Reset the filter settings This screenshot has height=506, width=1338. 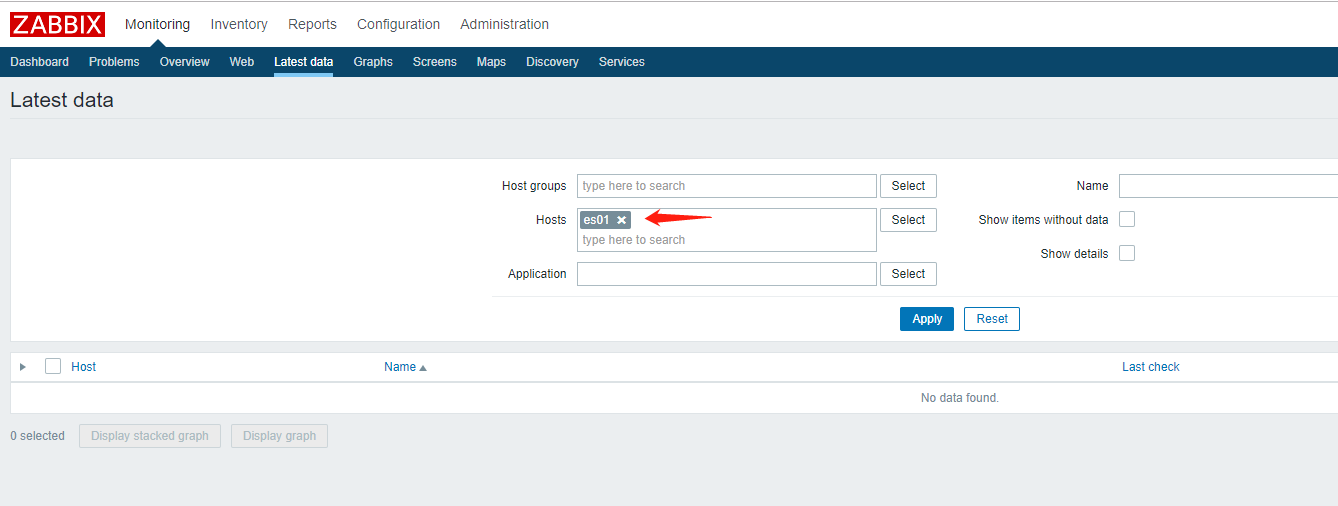pos(992,319)
